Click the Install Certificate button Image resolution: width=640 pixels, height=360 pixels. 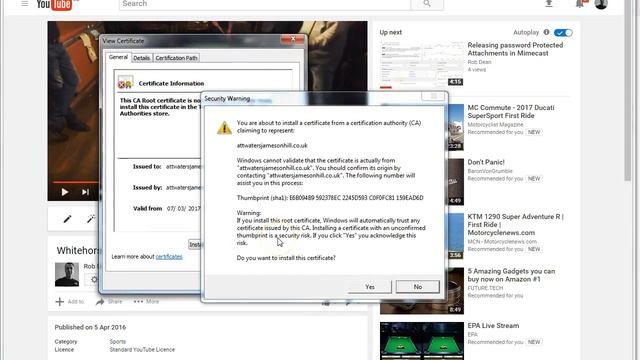tap(195, 244)
